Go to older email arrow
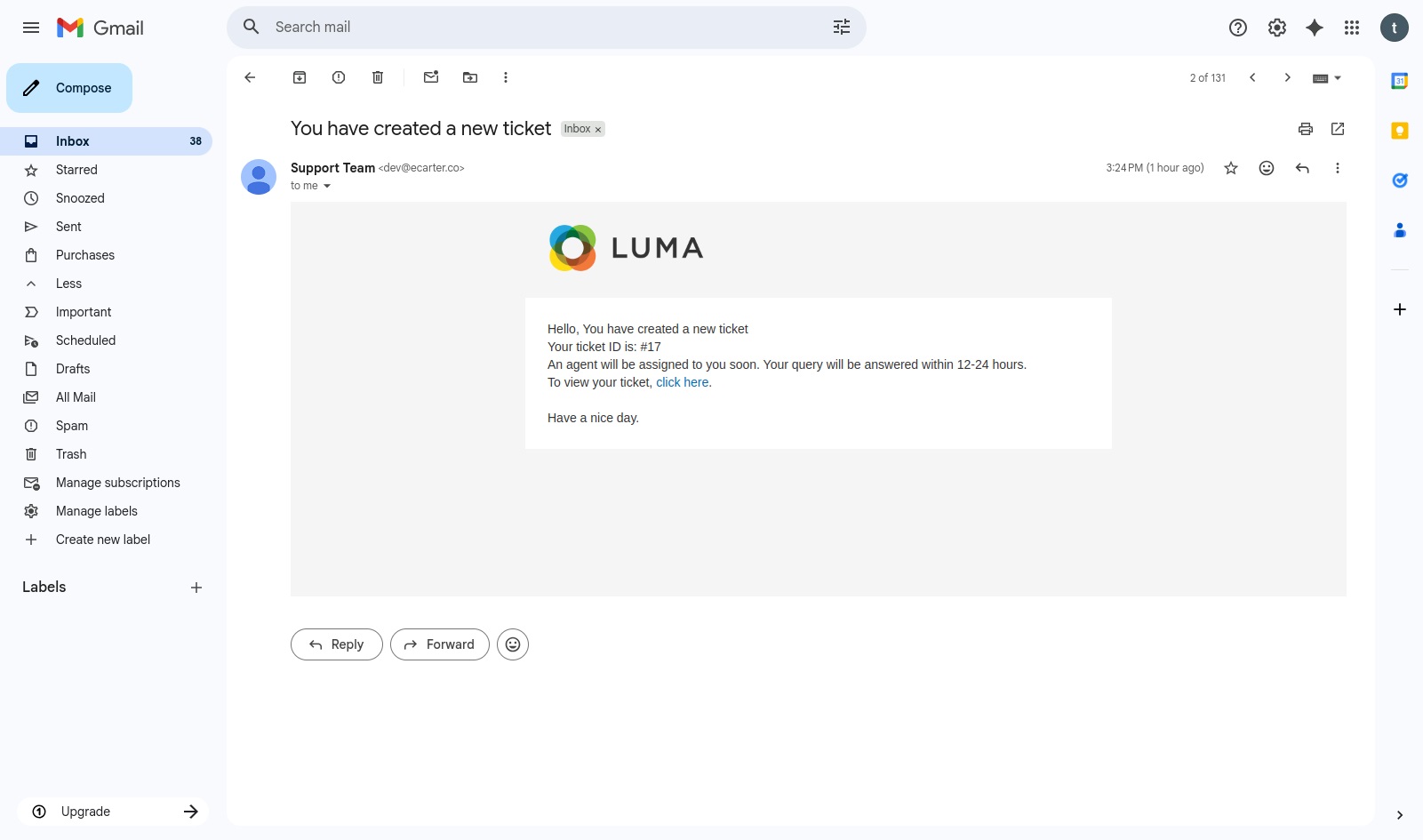The width and height of the screenshot is (1423, 840). coord(1287,77)
